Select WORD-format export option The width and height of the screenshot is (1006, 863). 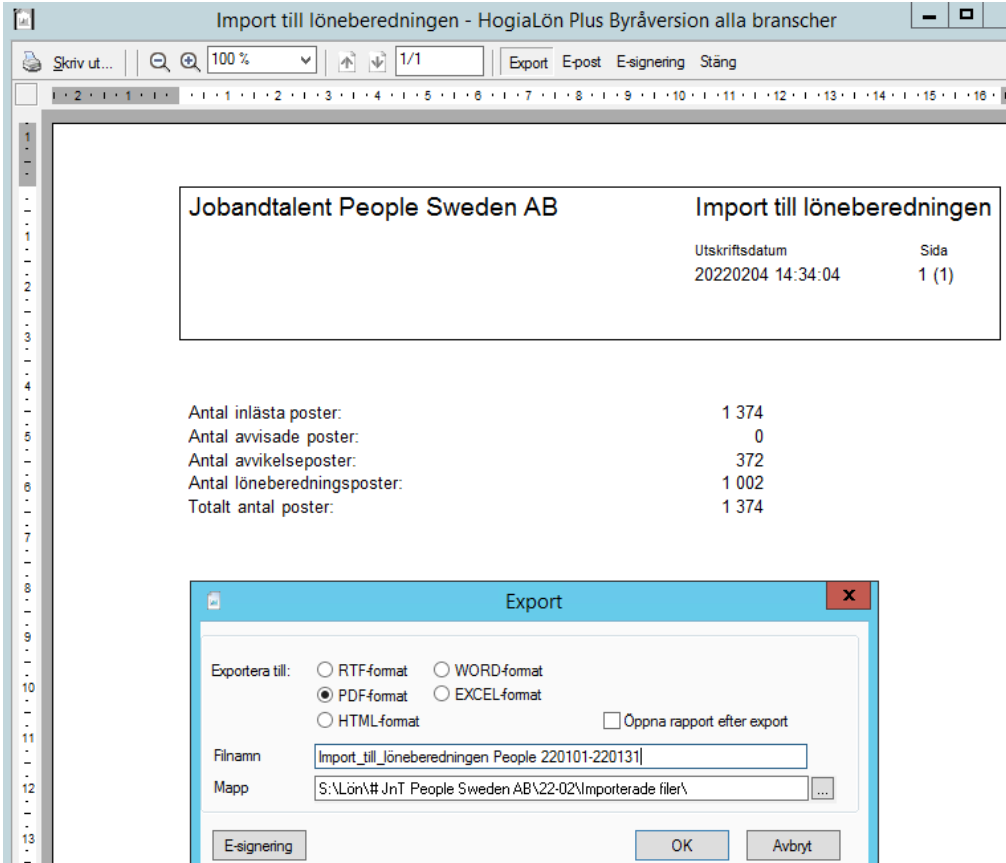pos(443,671)
